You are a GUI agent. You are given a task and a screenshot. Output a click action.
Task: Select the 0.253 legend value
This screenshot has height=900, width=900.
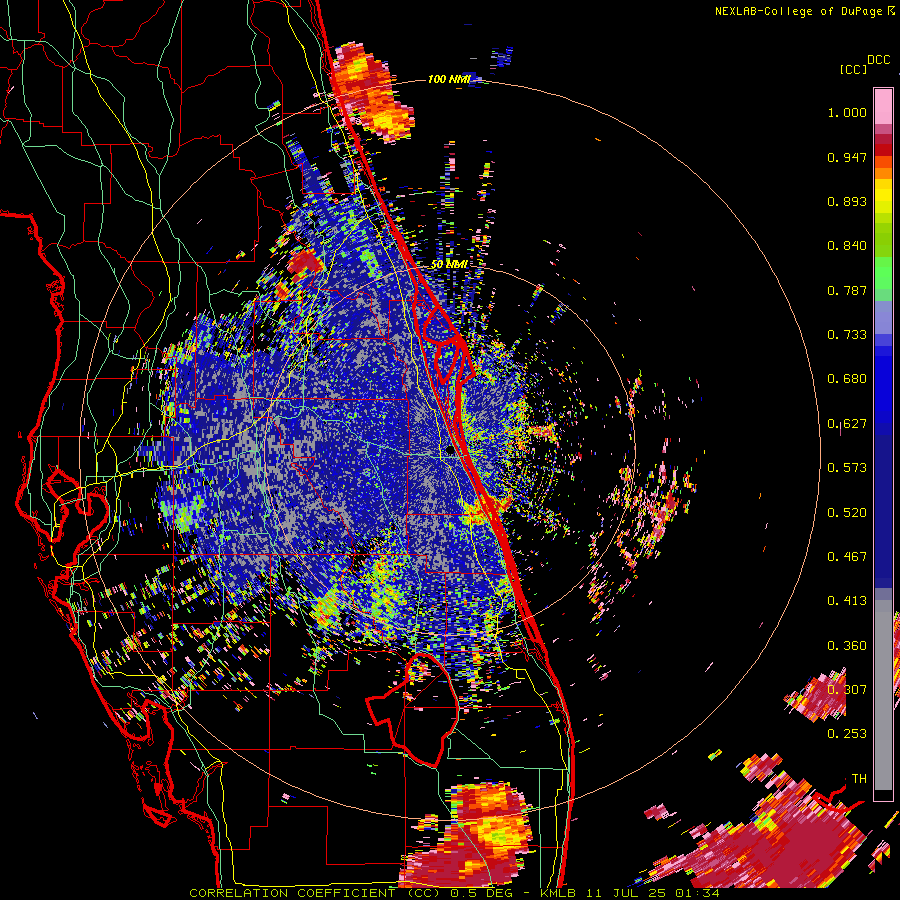point(847,734)
